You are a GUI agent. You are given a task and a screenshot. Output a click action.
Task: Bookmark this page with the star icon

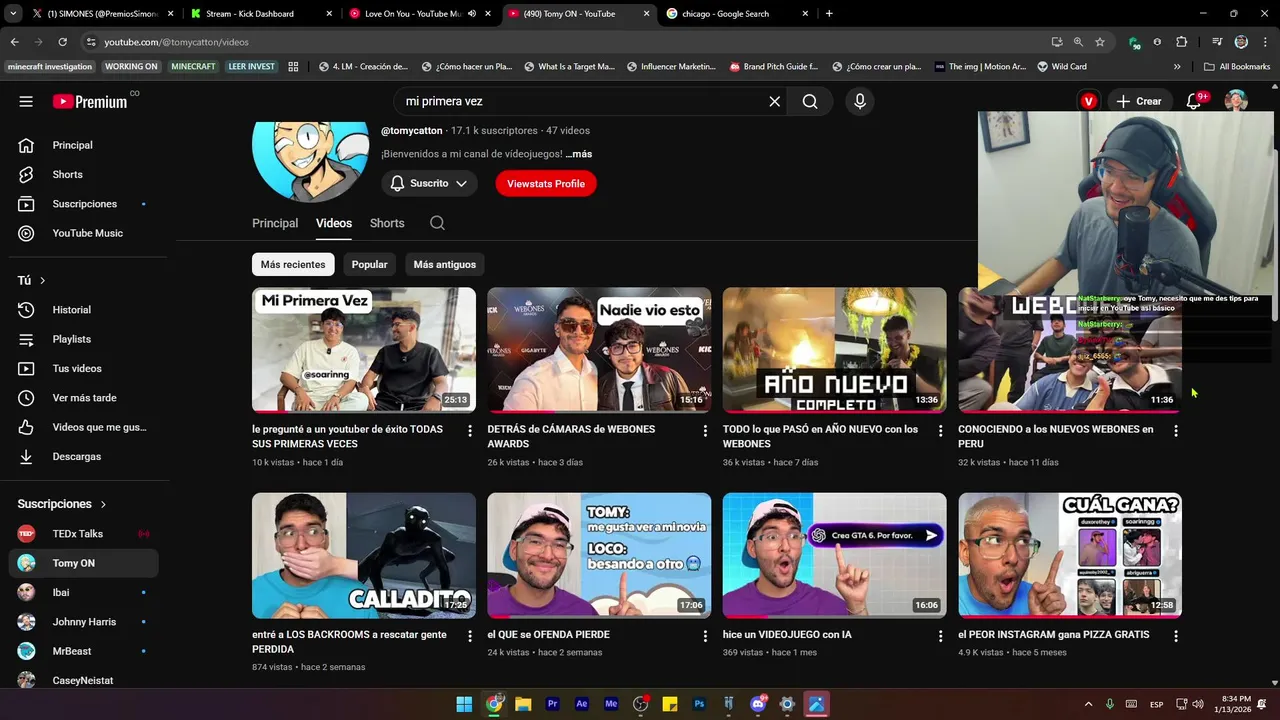[x=1100, y=42]
